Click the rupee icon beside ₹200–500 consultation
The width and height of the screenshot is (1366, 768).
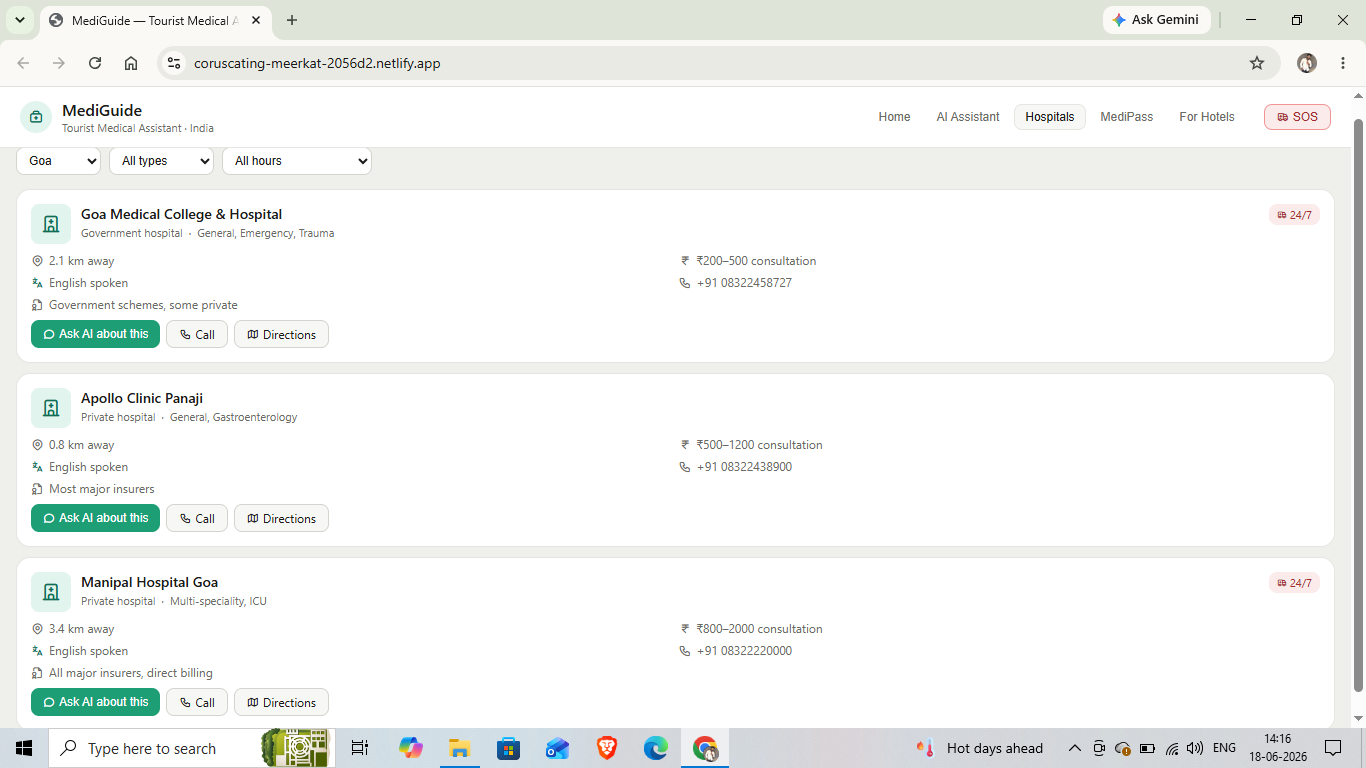tap(685, 261)
